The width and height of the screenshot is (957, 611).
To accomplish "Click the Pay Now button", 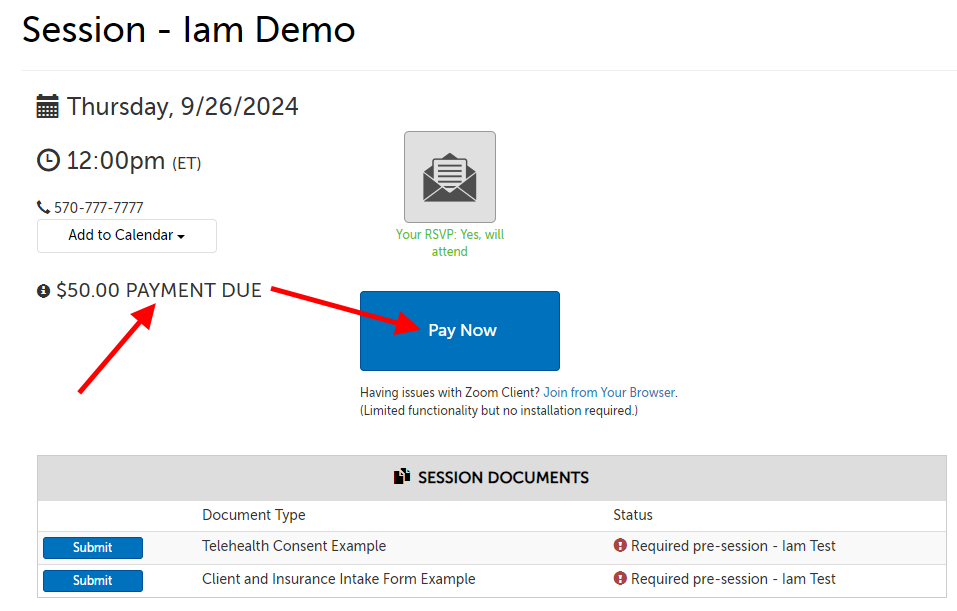I will tap(459, 330).
